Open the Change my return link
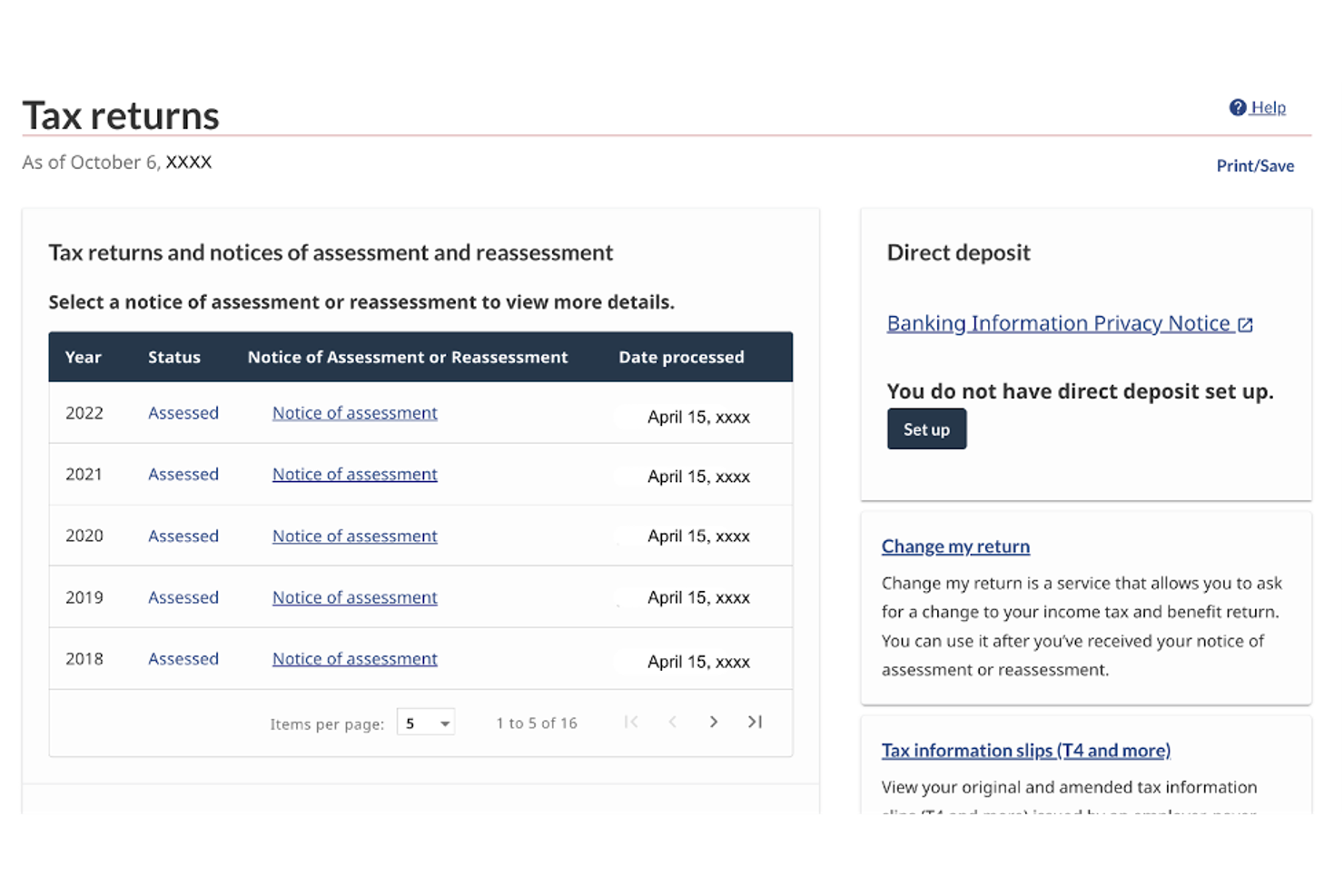Viewport: 1344px width, 896px height. point(955,546)
